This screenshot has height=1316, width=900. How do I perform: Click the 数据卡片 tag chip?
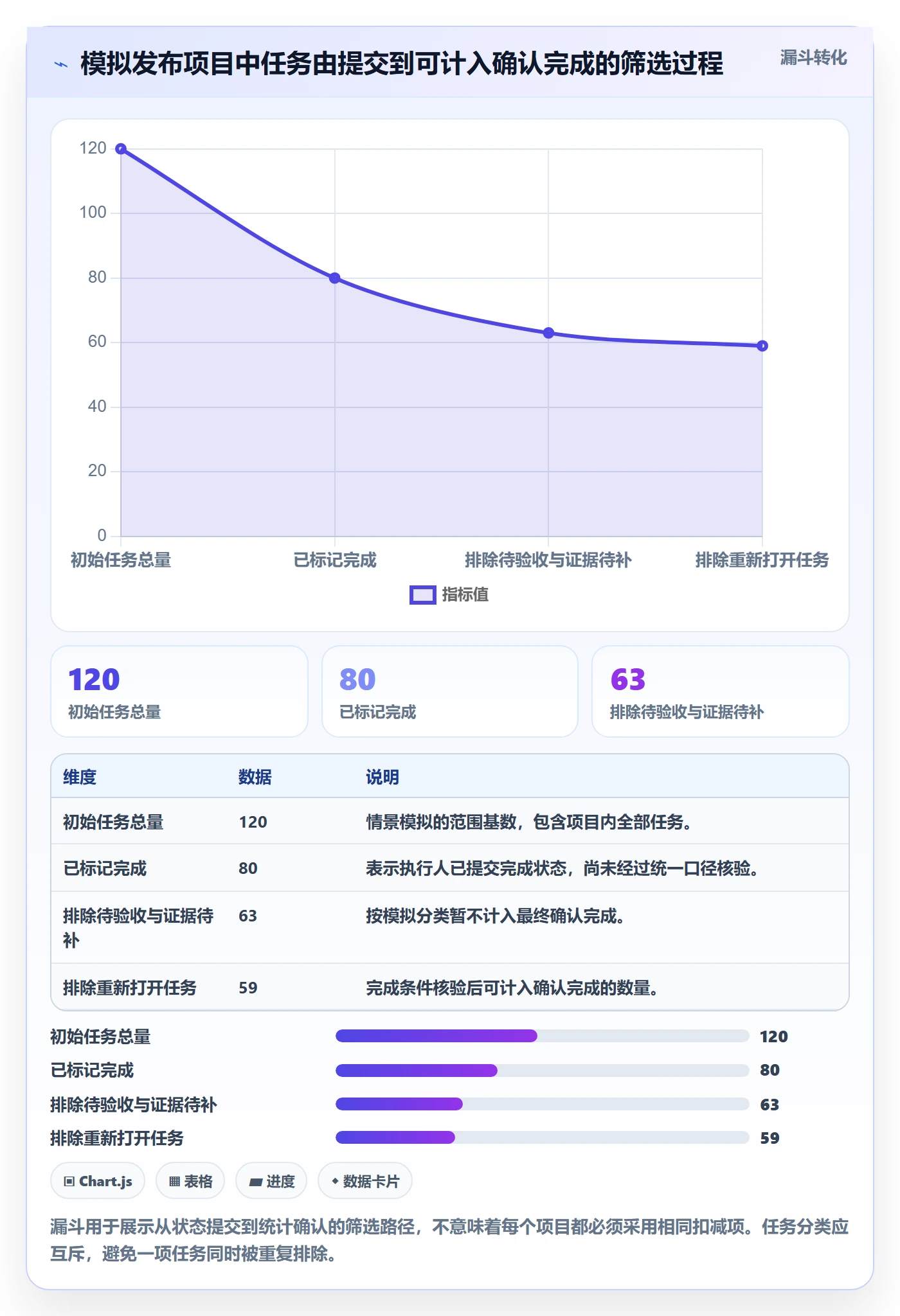(365, 1181)
